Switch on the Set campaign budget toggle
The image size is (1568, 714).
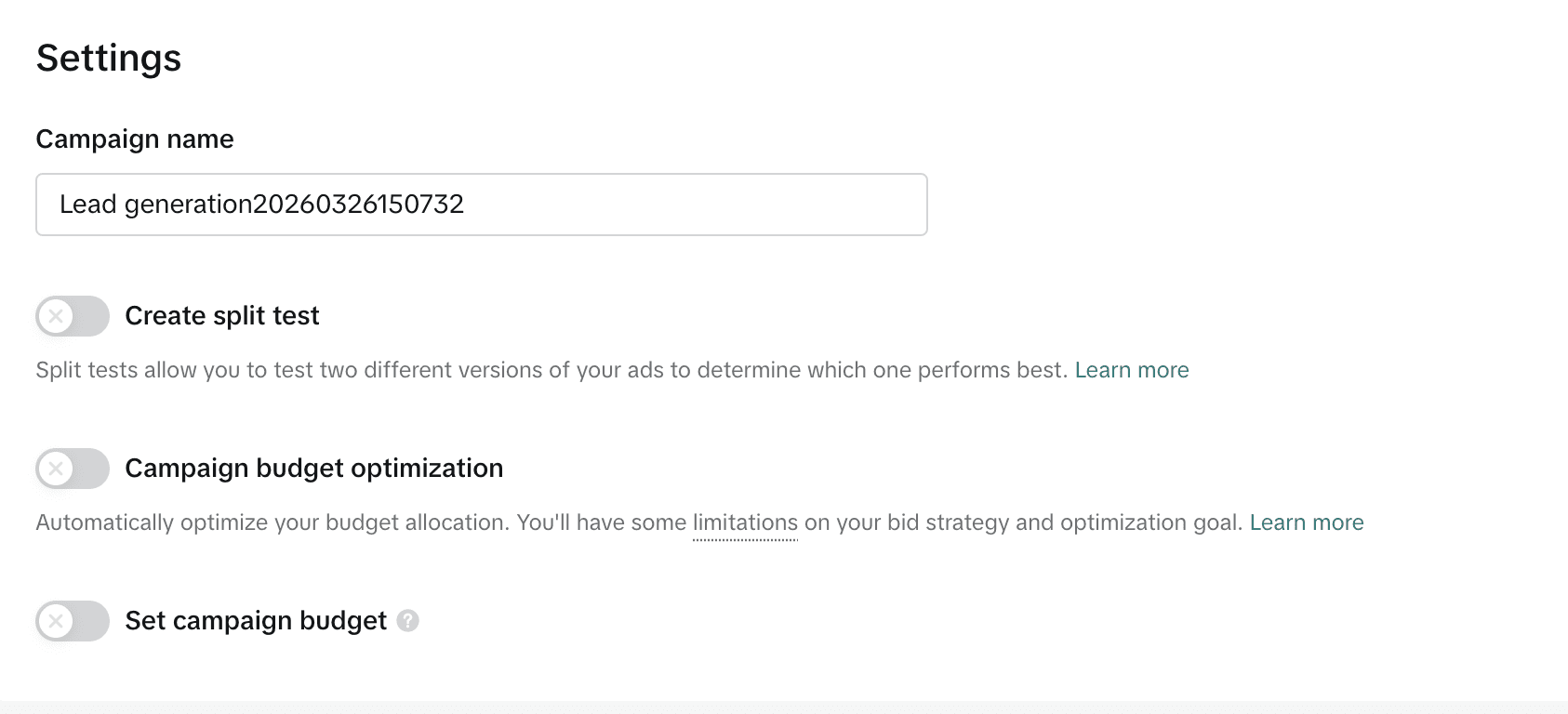point(73,621)
